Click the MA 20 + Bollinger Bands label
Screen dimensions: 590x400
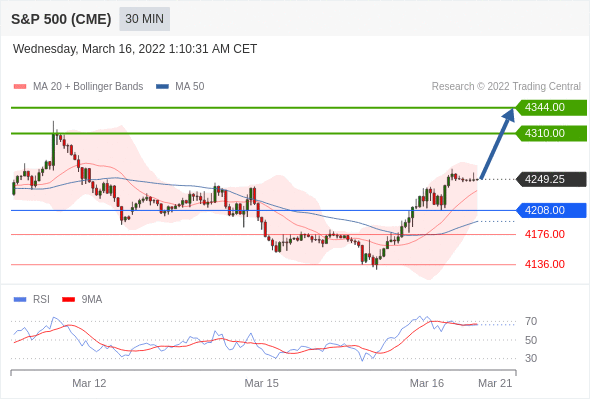88,87
